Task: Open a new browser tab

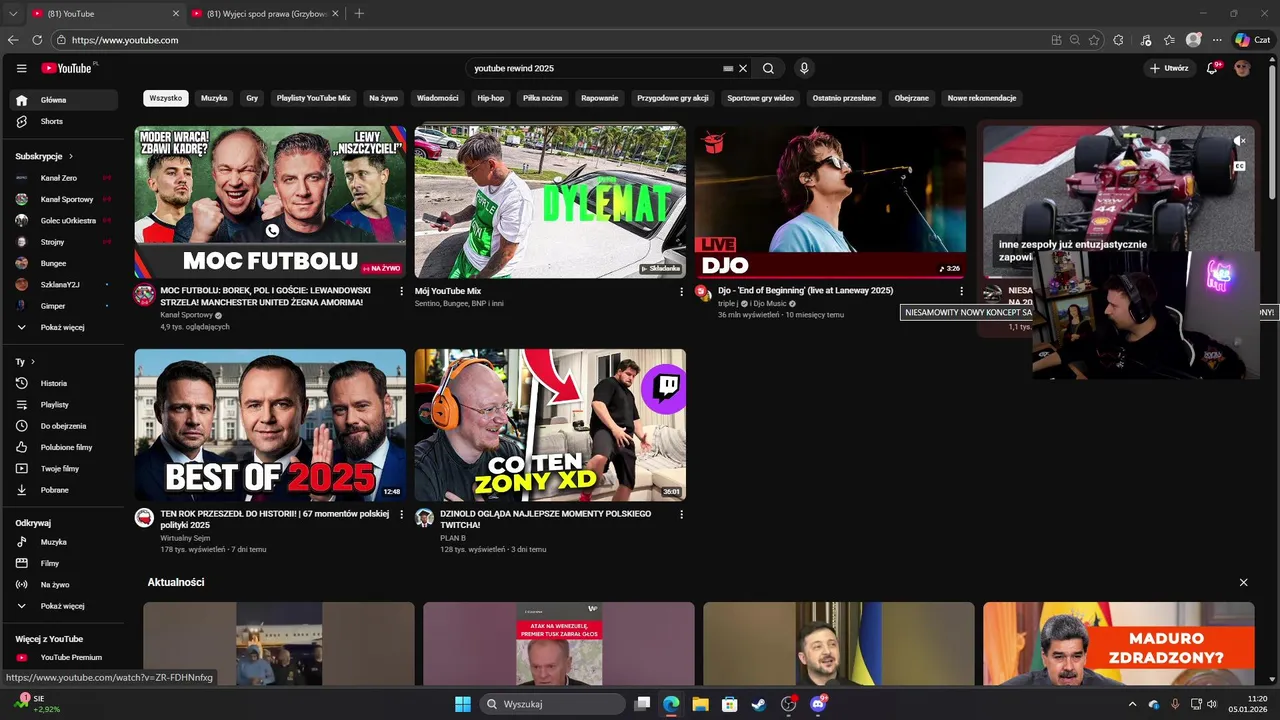Action: point(359,14)
